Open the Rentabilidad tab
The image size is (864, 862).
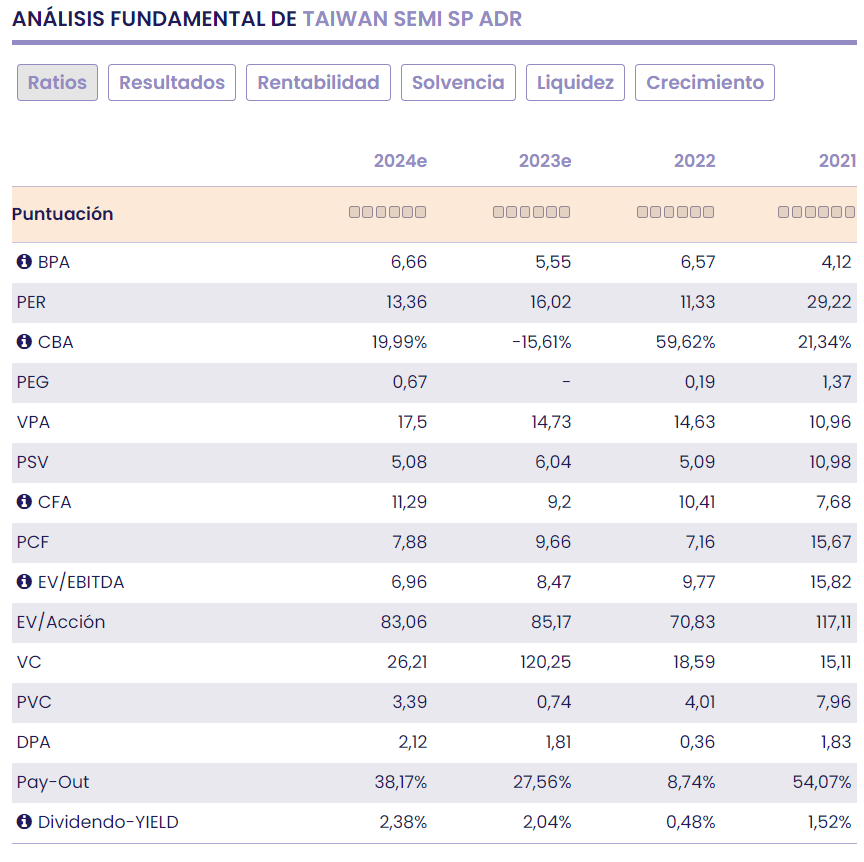(x=318, y=83)
